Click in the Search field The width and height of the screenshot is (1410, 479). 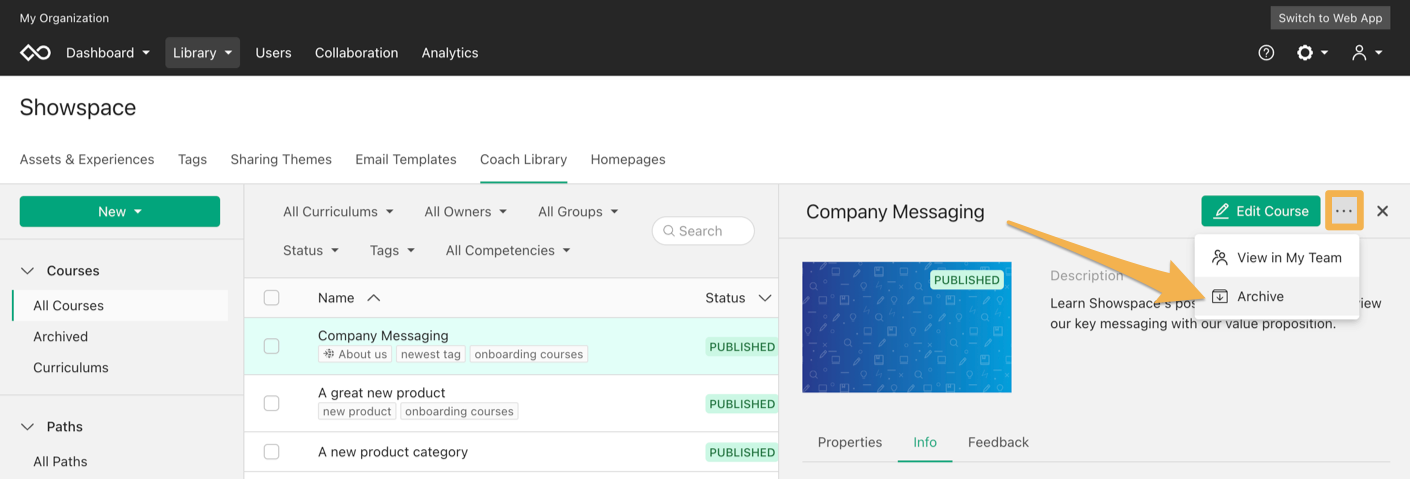(x=703, y=231)
